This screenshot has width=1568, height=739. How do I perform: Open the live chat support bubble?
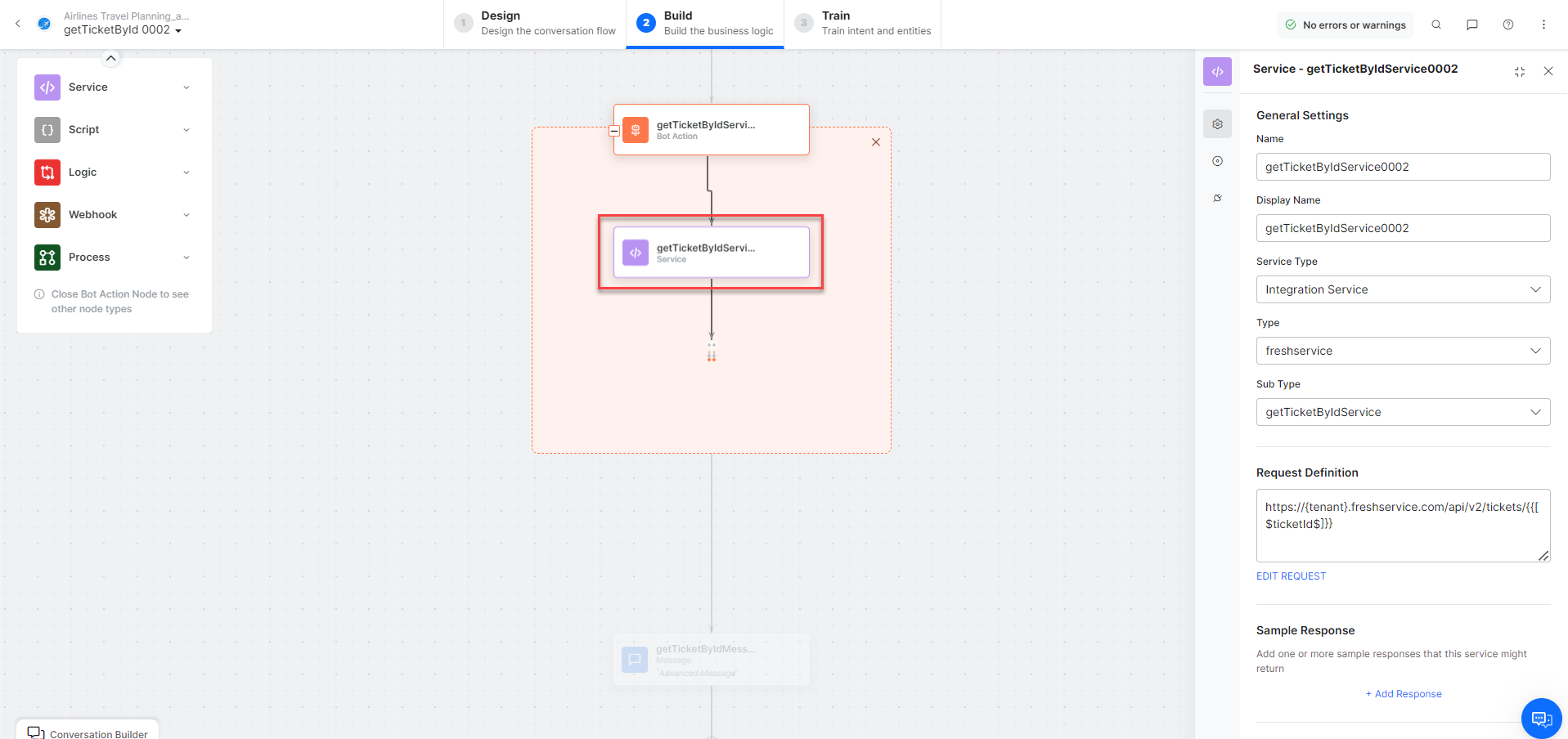[x=1541, y=719]
